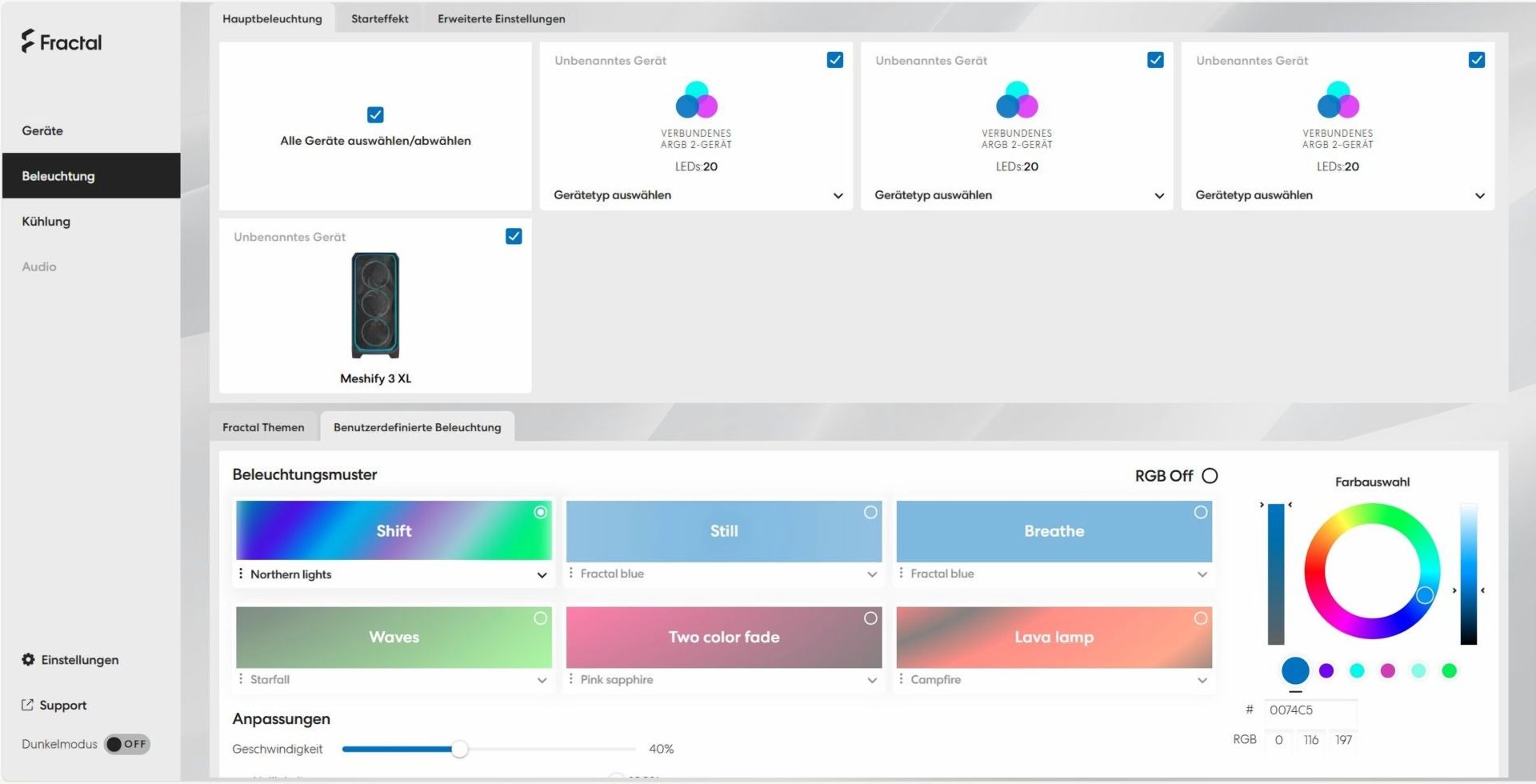Click drag handle dots beside Northern lights
The width and height of the screenshot is (1536, 784).
click(241, 574)
